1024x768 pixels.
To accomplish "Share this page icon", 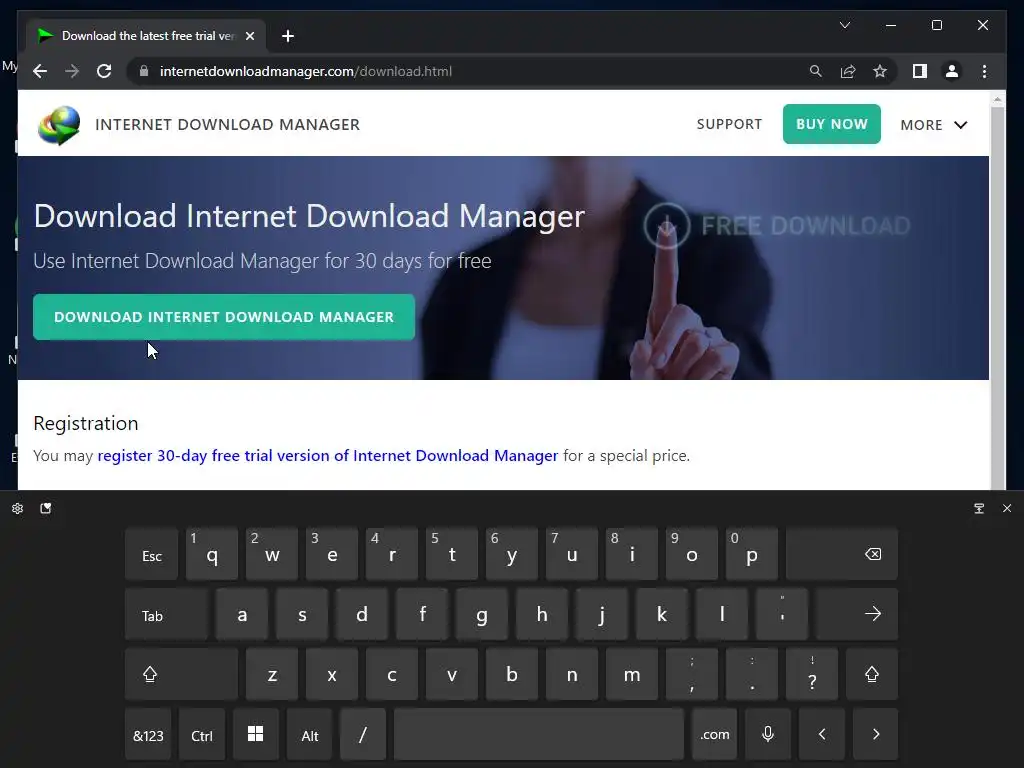I will (848, 71).
